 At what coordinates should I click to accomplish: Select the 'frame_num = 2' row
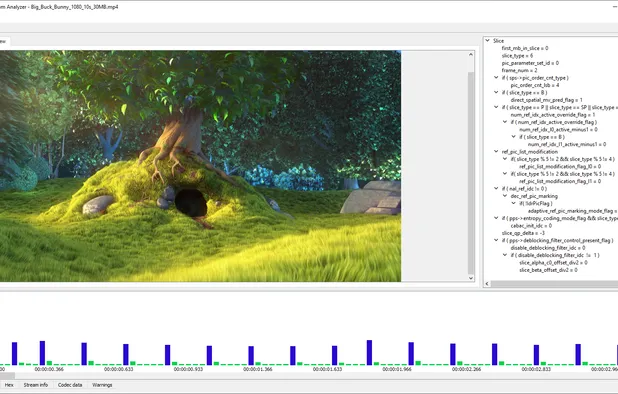519,70
